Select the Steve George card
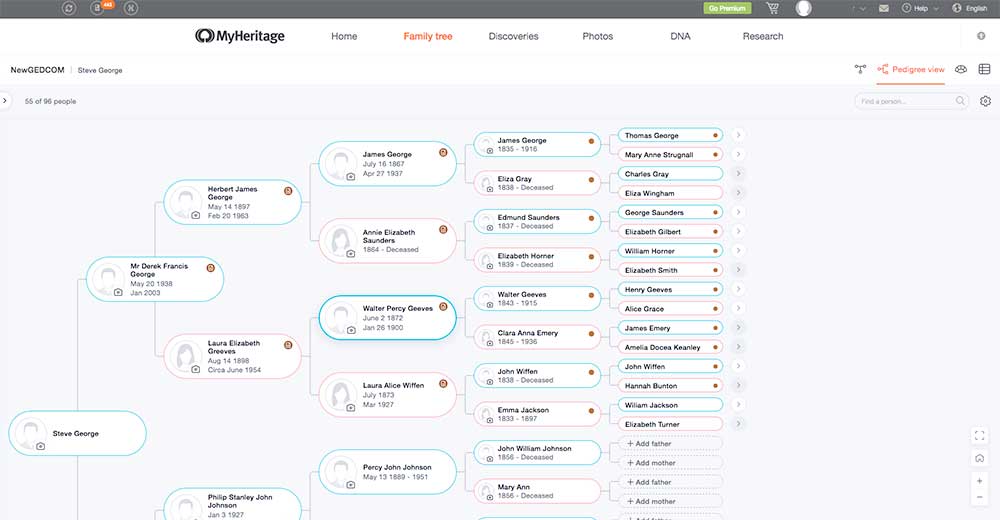Screen dimensions: 1000x520 pos(77,433)
